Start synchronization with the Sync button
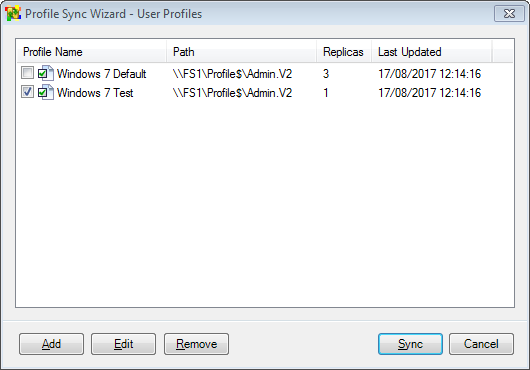 pyautogui.click(x=410, y=344)
